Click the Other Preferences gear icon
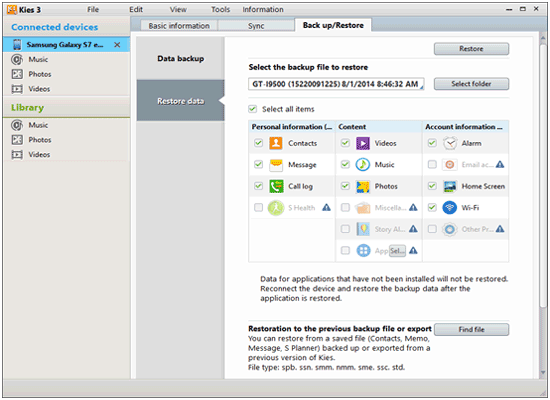550x400 pixels. pos(450,229)
